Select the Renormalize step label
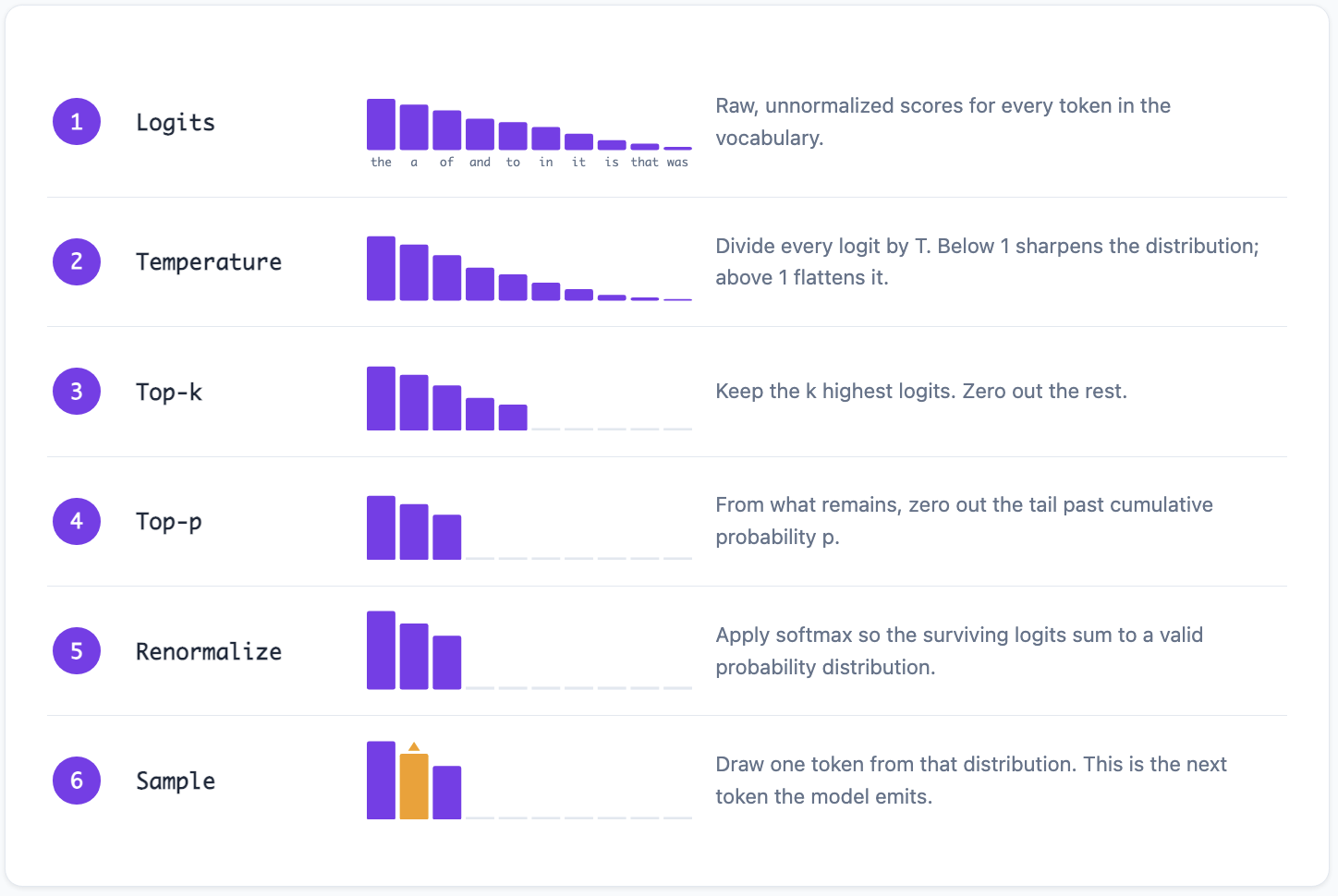 click(209, 651)
